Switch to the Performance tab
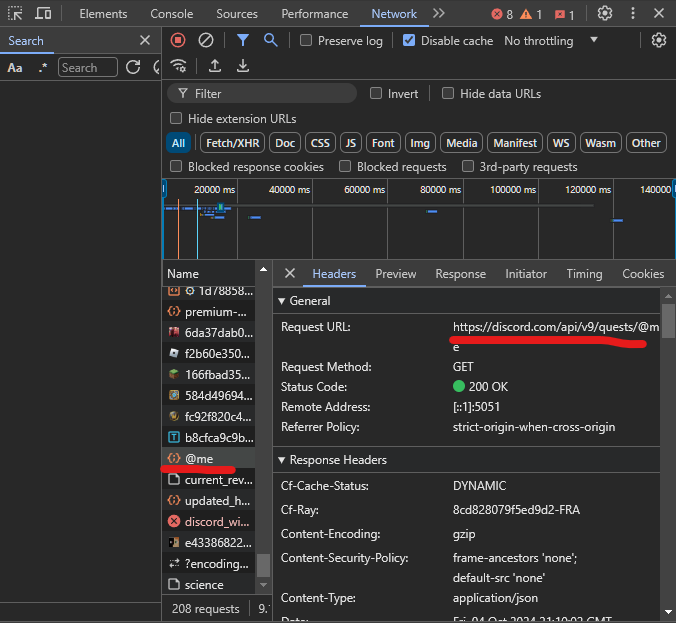Screen dimensions: 676x623 [315, 14]
